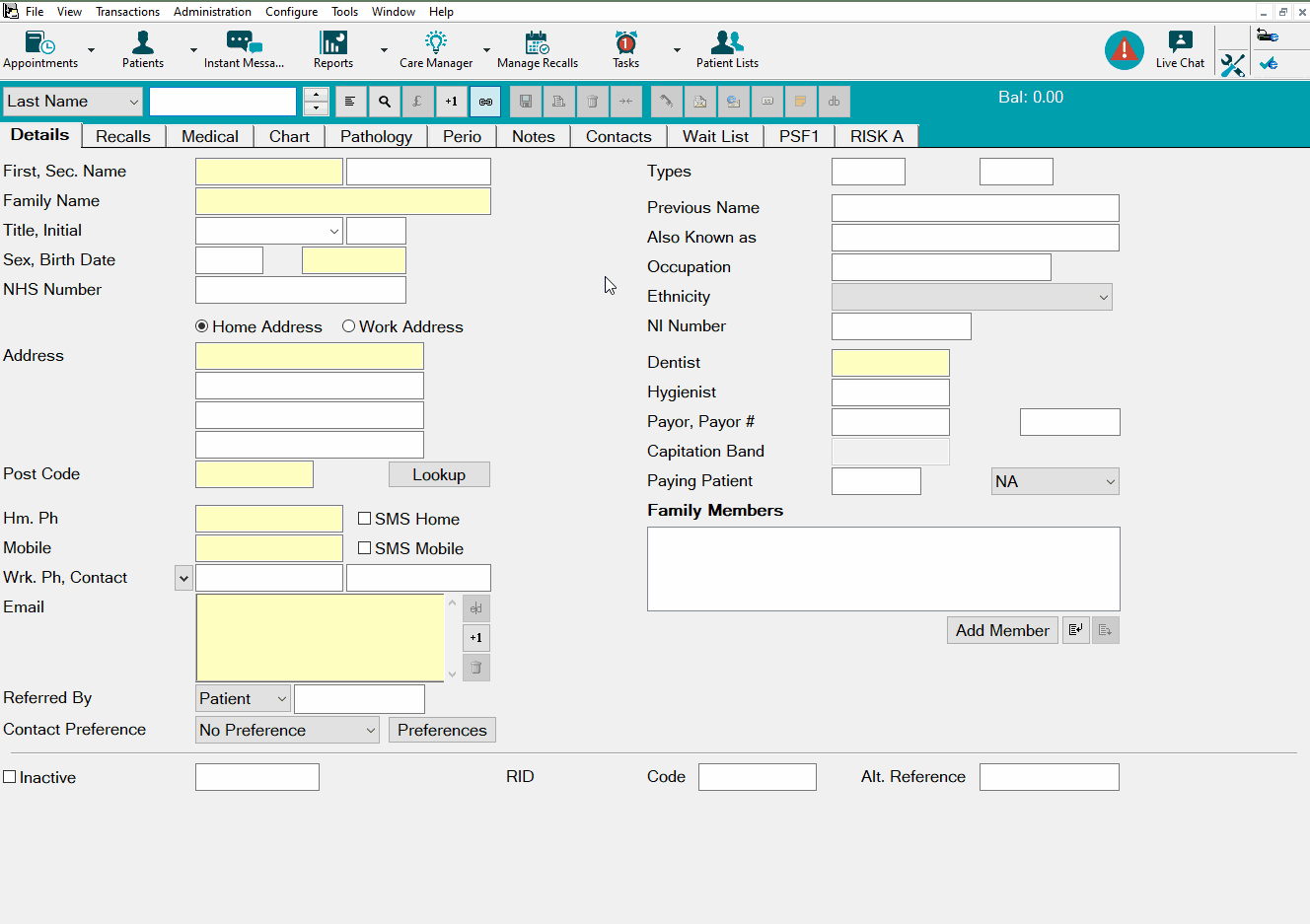Expand the Wrk. Ph, Contact dropdown arrow

tap(183, 578)
